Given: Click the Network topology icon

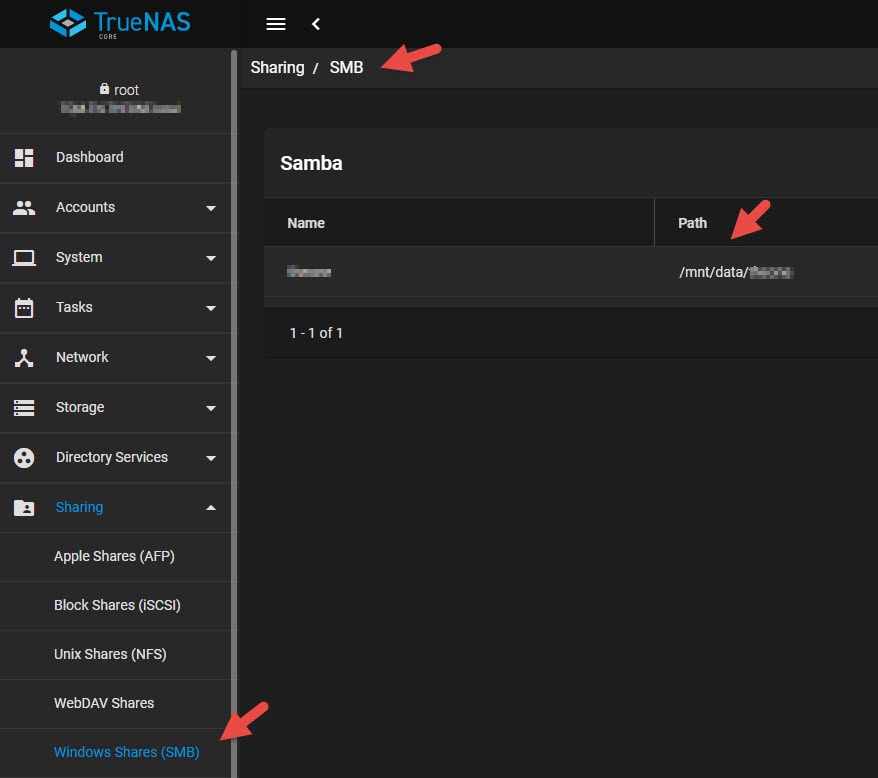Looking at the screenshot, I should pos(24,358).
